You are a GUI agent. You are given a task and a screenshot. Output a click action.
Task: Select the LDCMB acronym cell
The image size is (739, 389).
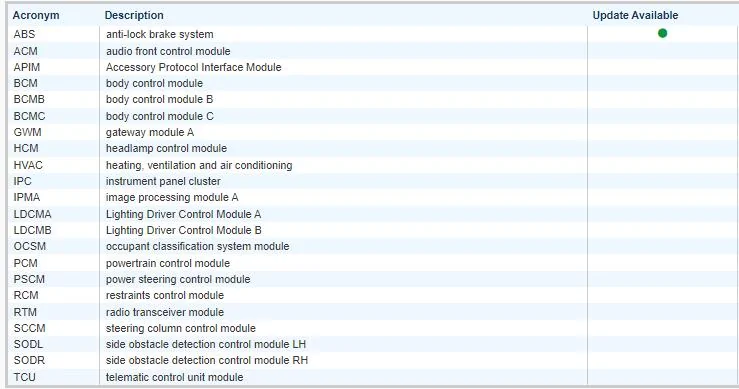click(32, 230)
